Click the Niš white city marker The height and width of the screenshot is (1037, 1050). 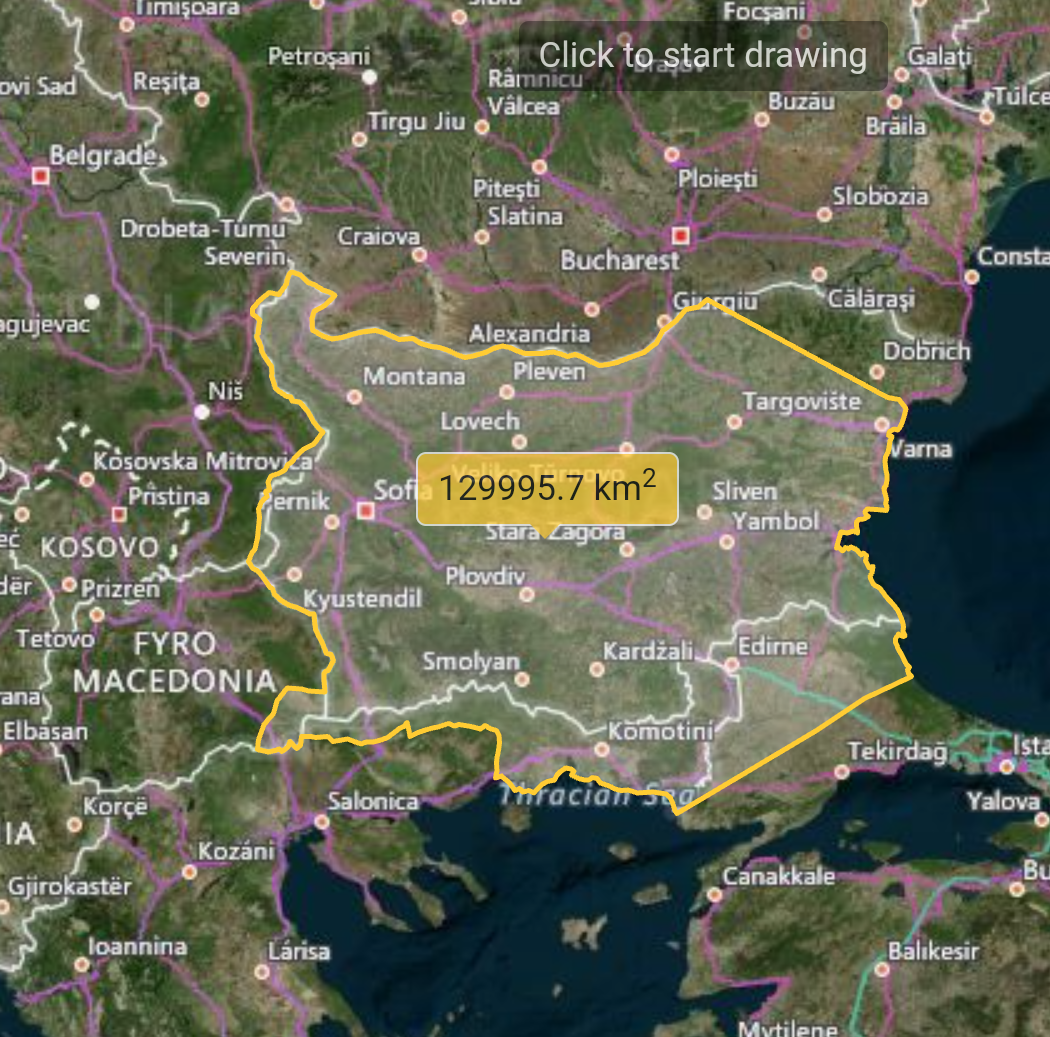[x=202, y=411]
